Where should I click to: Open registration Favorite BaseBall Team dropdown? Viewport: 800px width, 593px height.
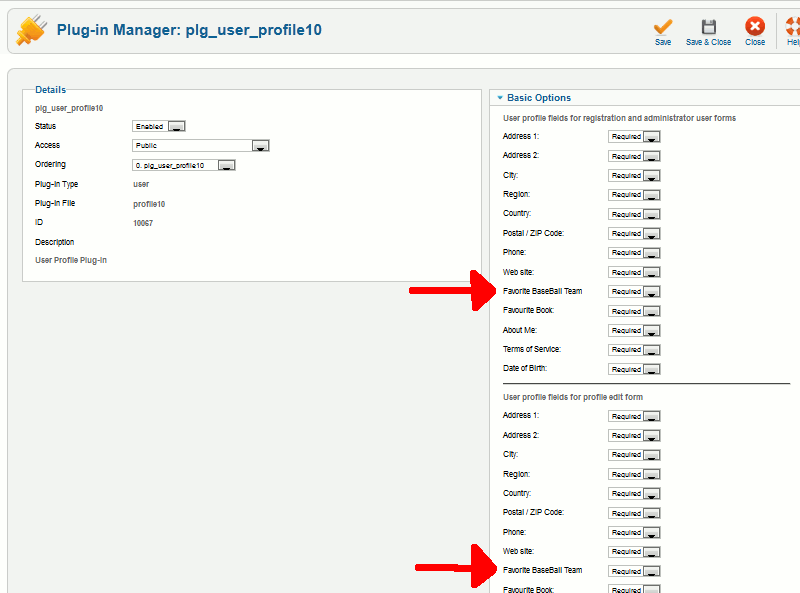coord(634,291)
